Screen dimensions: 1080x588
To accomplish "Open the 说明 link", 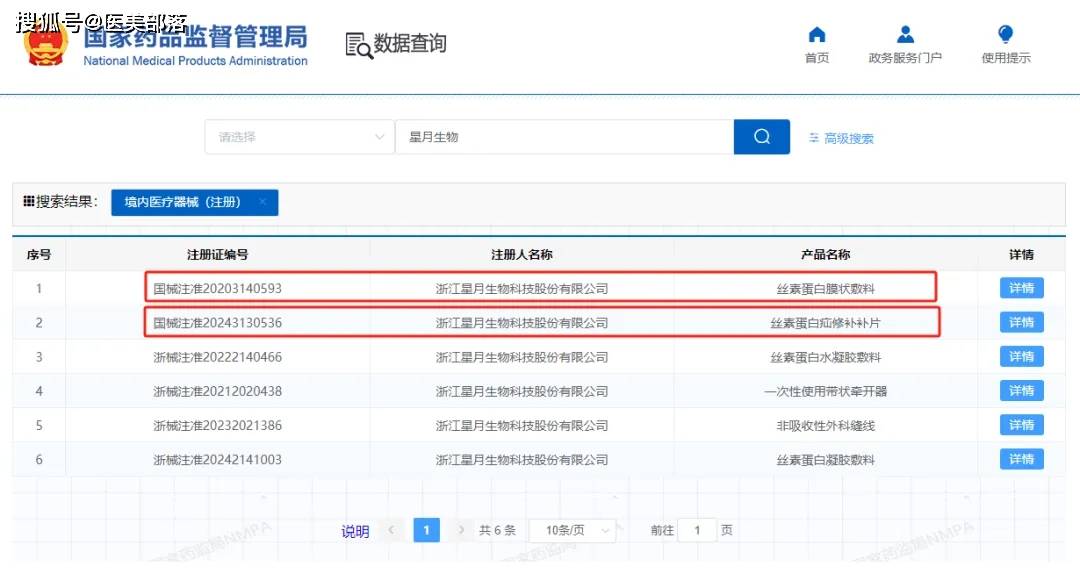I will click(x=355, y=532).
